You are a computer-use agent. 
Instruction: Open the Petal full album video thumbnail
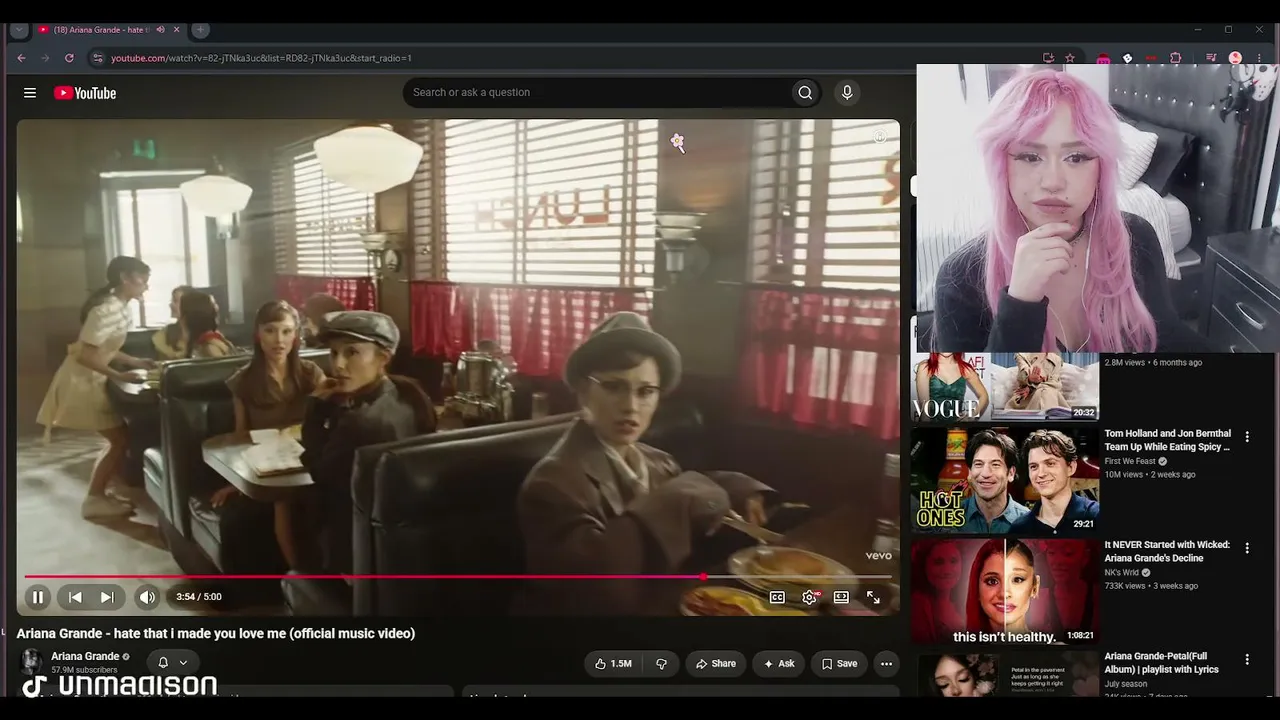pyautogui.click(x=1005, y=675)
